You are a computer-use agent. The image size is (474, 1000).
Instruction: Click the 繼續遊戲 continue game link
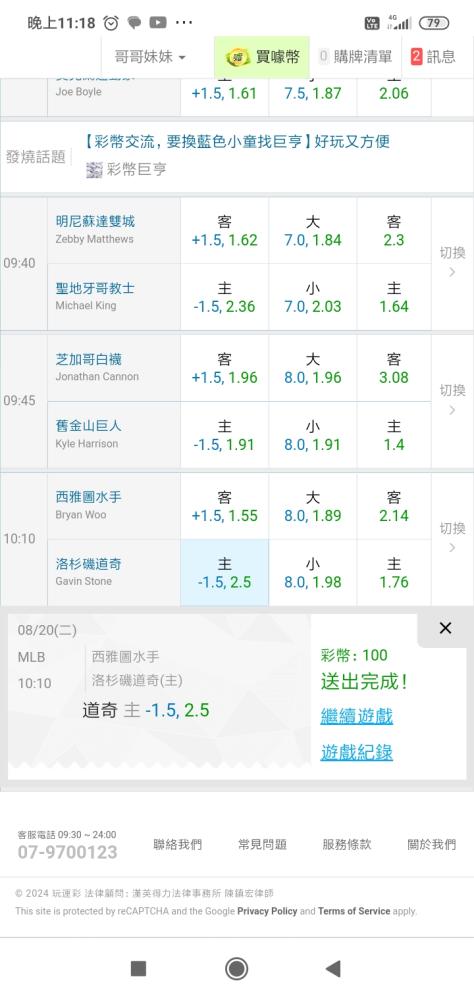pyautogui.click(x=357, y=716)
